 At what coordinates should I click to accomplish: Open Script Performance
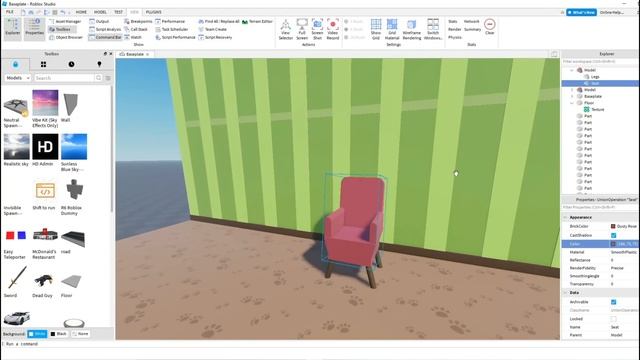pyautogui.click(x=175, y=37)
